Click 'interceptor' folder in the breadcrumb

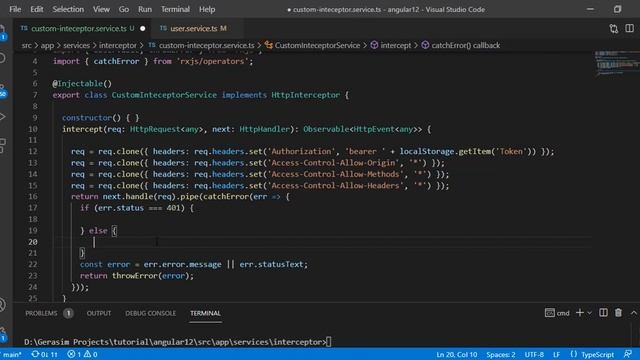click(x=118, y=45)
